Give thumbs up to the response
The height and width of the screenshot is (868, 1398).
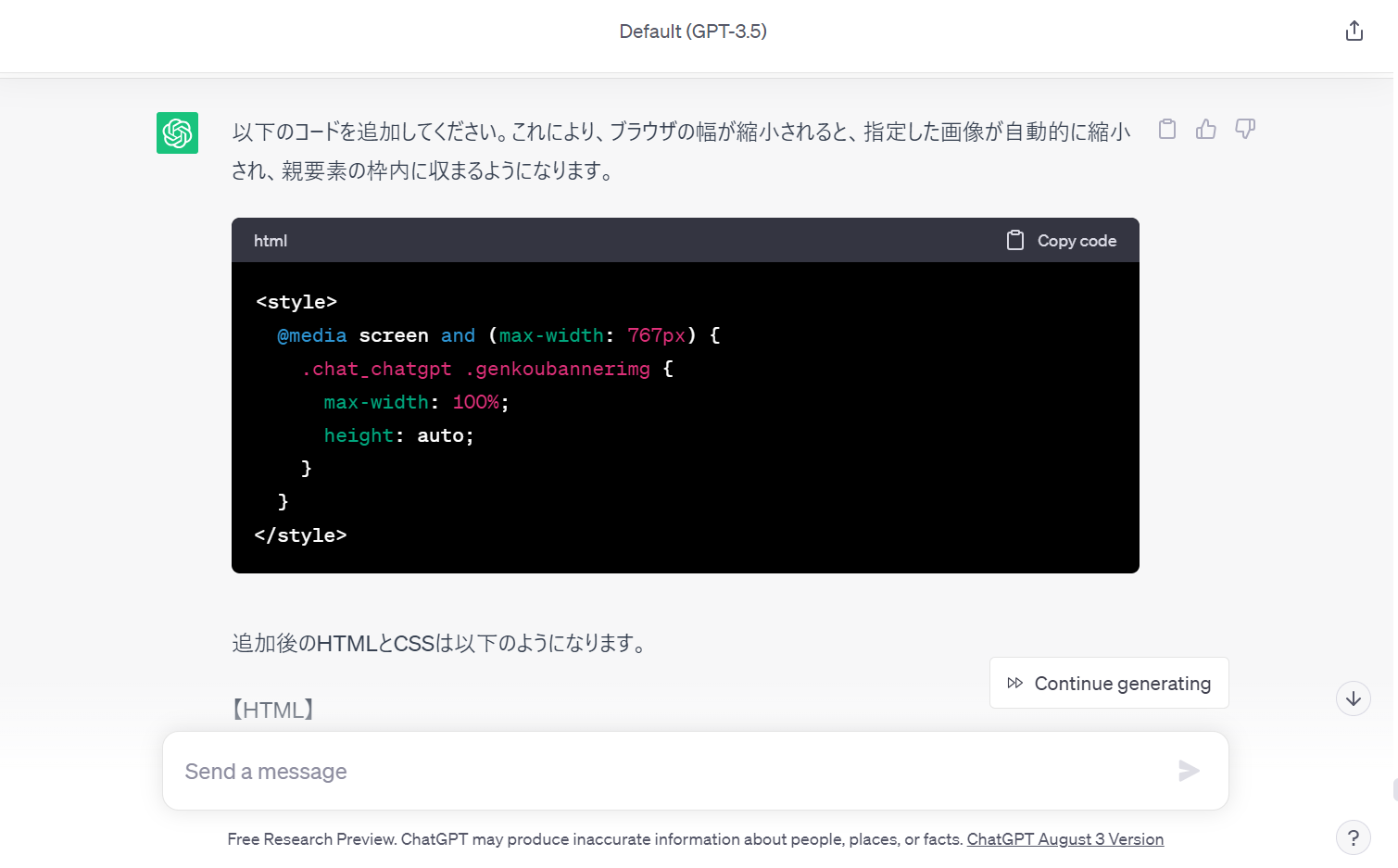(x=1206, y=129)
